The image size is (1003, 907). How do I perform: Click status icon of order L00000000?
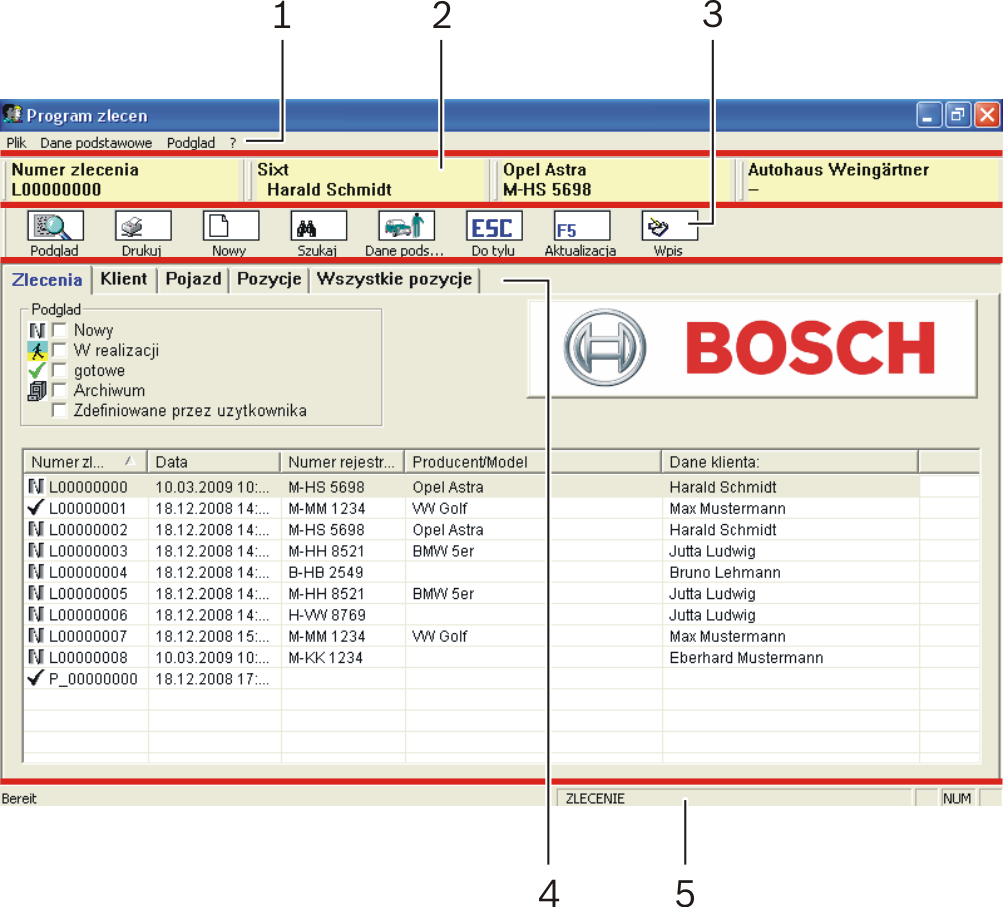coord(36,486)
